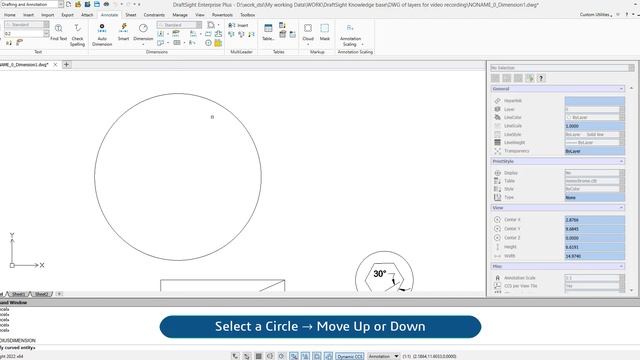Screen dimensions: 640x360
Task: Start the Auto Dimension tool
Action: click(x=102, y=35)
